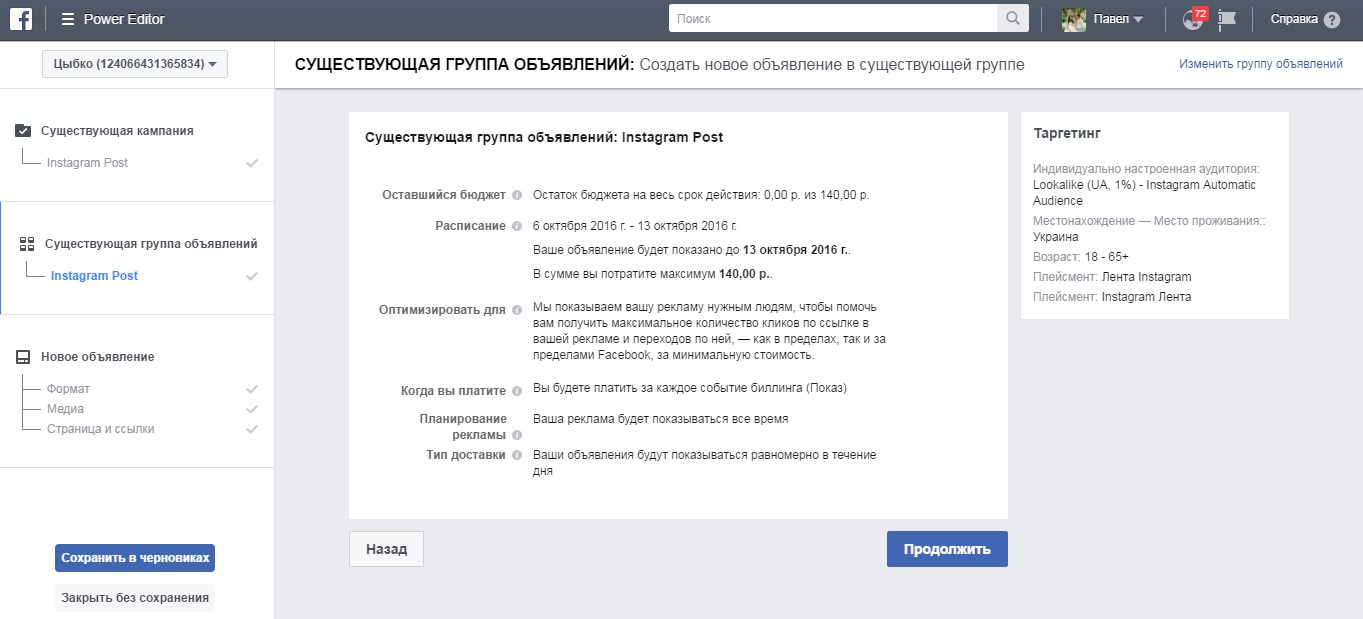Screen dimensions: 1363x619
Task: Click Закрыть без сохранения button
Action: [135, 598]
